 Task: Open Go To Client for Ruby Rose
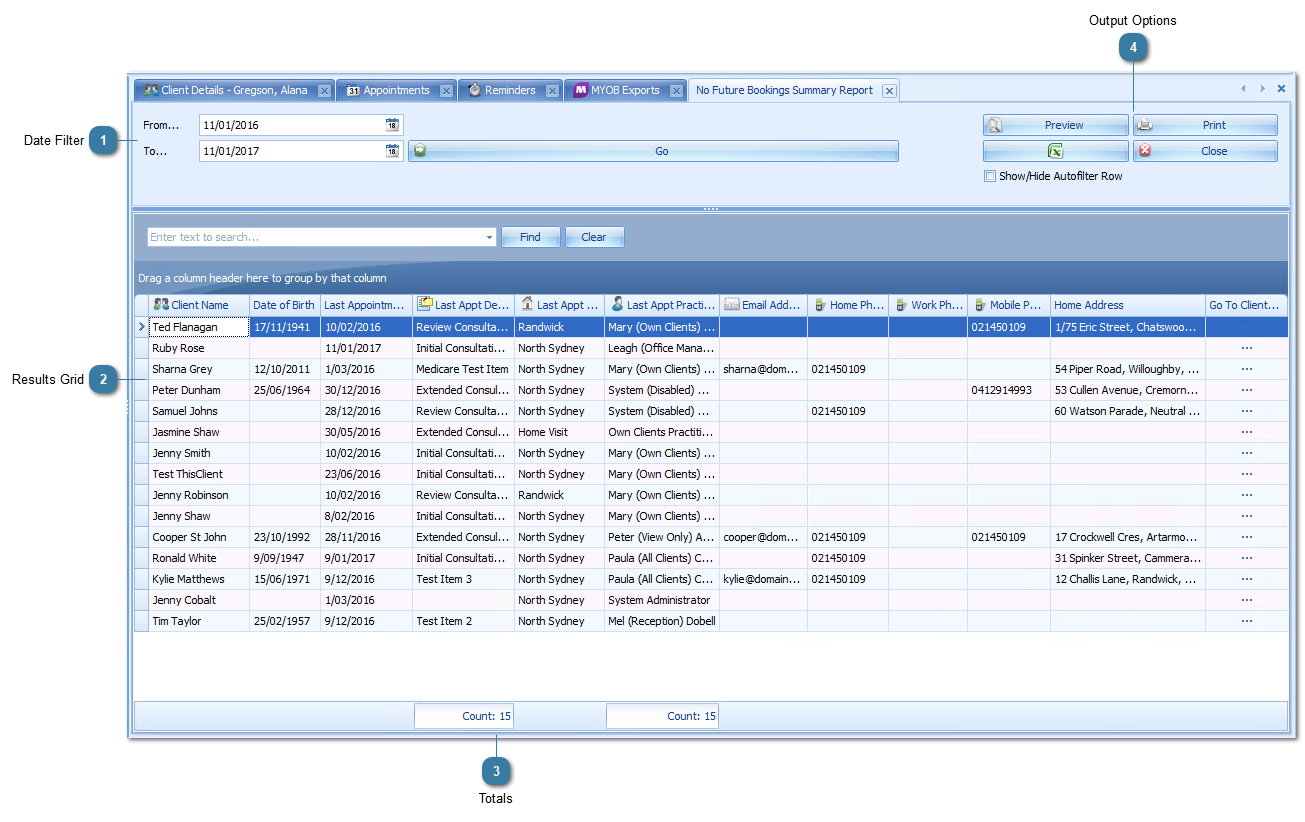coord(1246,348)
